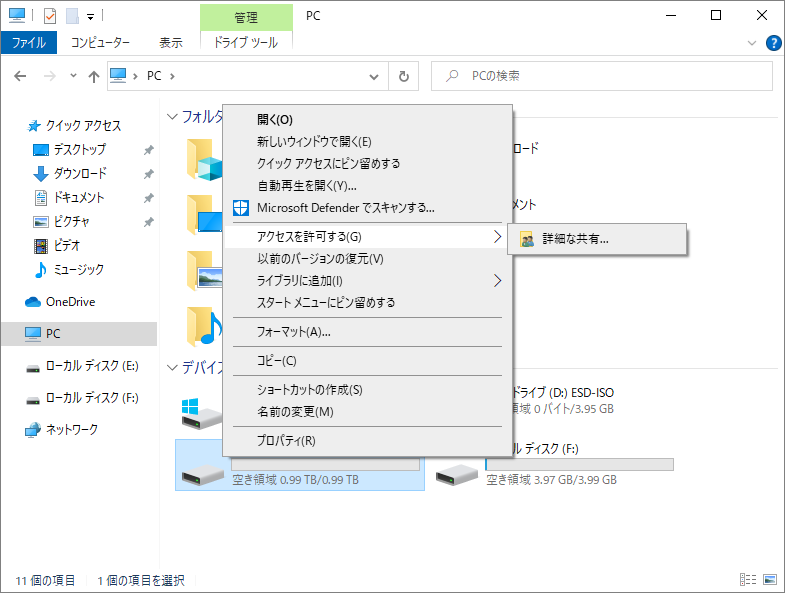Switch to details view layout icon
The width and height of the screenshot is (785, 593).
[748, 579]
